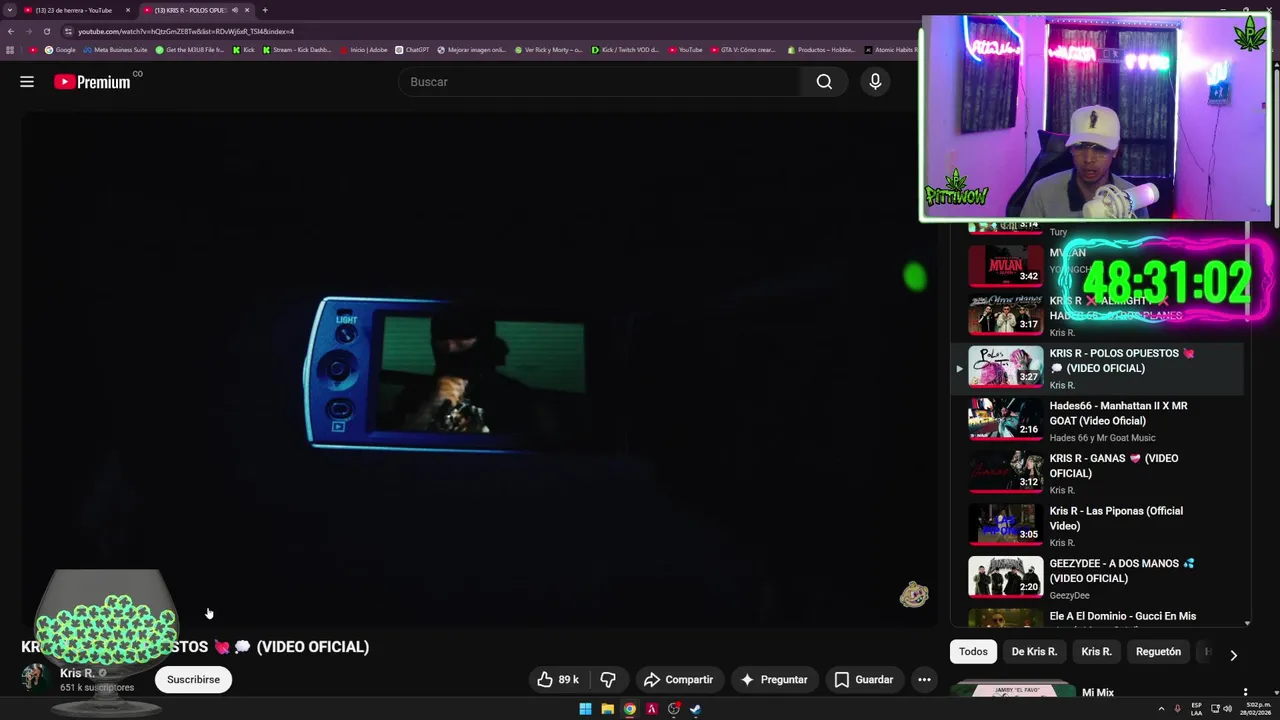This screenshot has height=720, width=1280.
Task: Select the De Kris R. filter chip
Action: pos(1034,652)
